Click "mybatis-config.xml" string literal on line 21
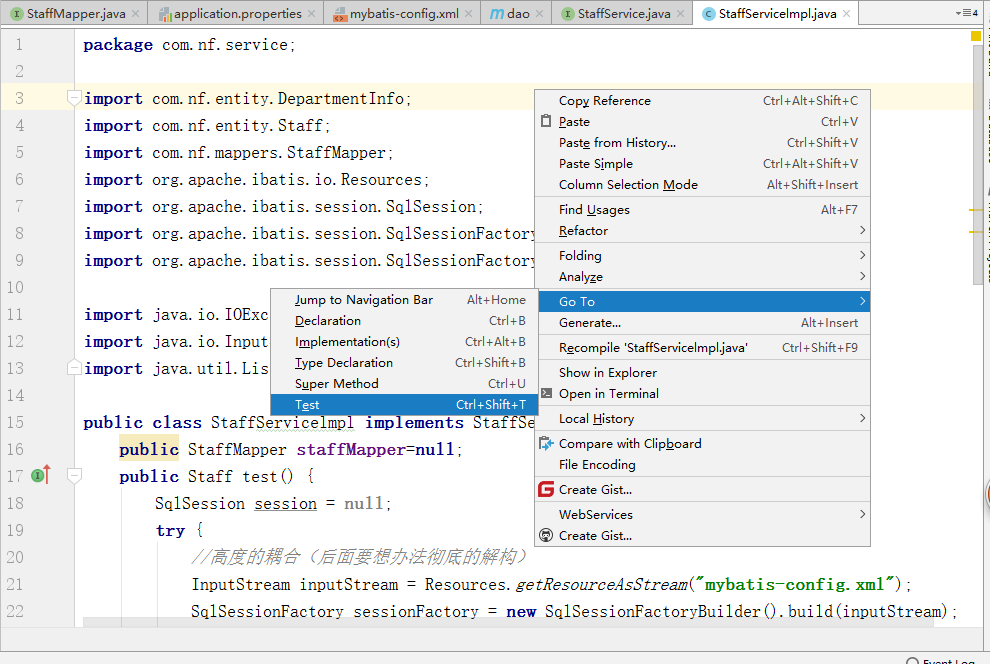 [796, 584]
